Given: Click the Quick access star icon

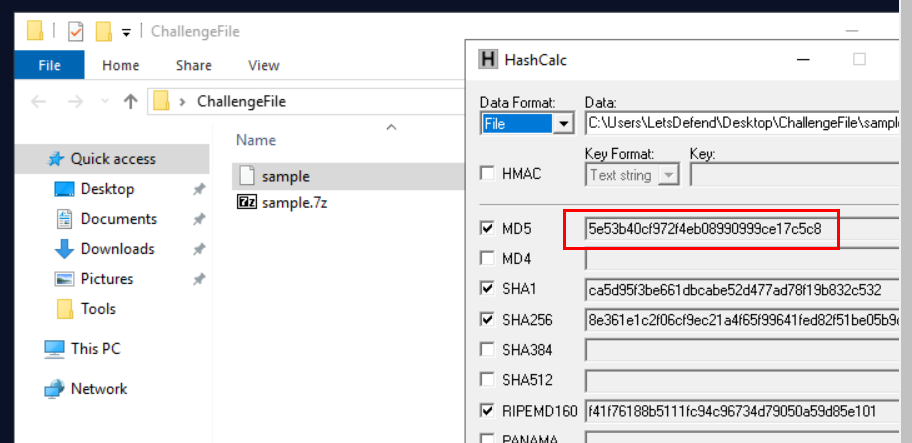Looking at the screenshot, I should 55,159.
